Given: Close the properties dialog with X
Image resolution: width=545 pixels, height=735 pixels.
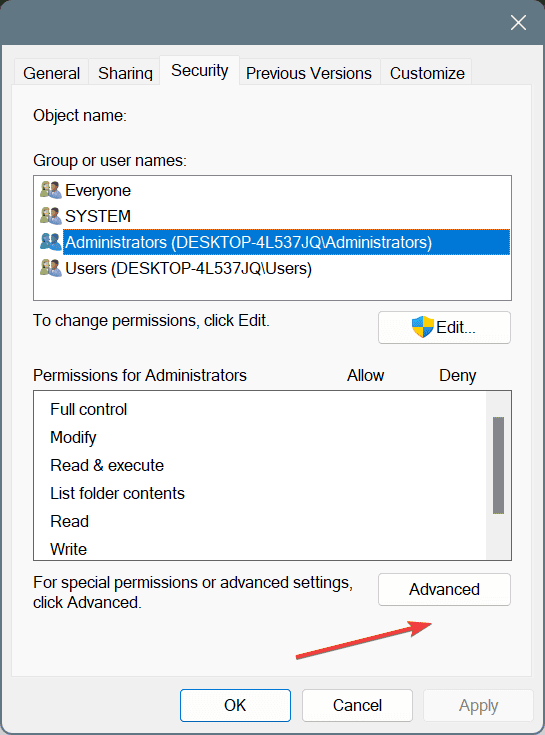Looking at the screenshot, I should tap(518, 22).
